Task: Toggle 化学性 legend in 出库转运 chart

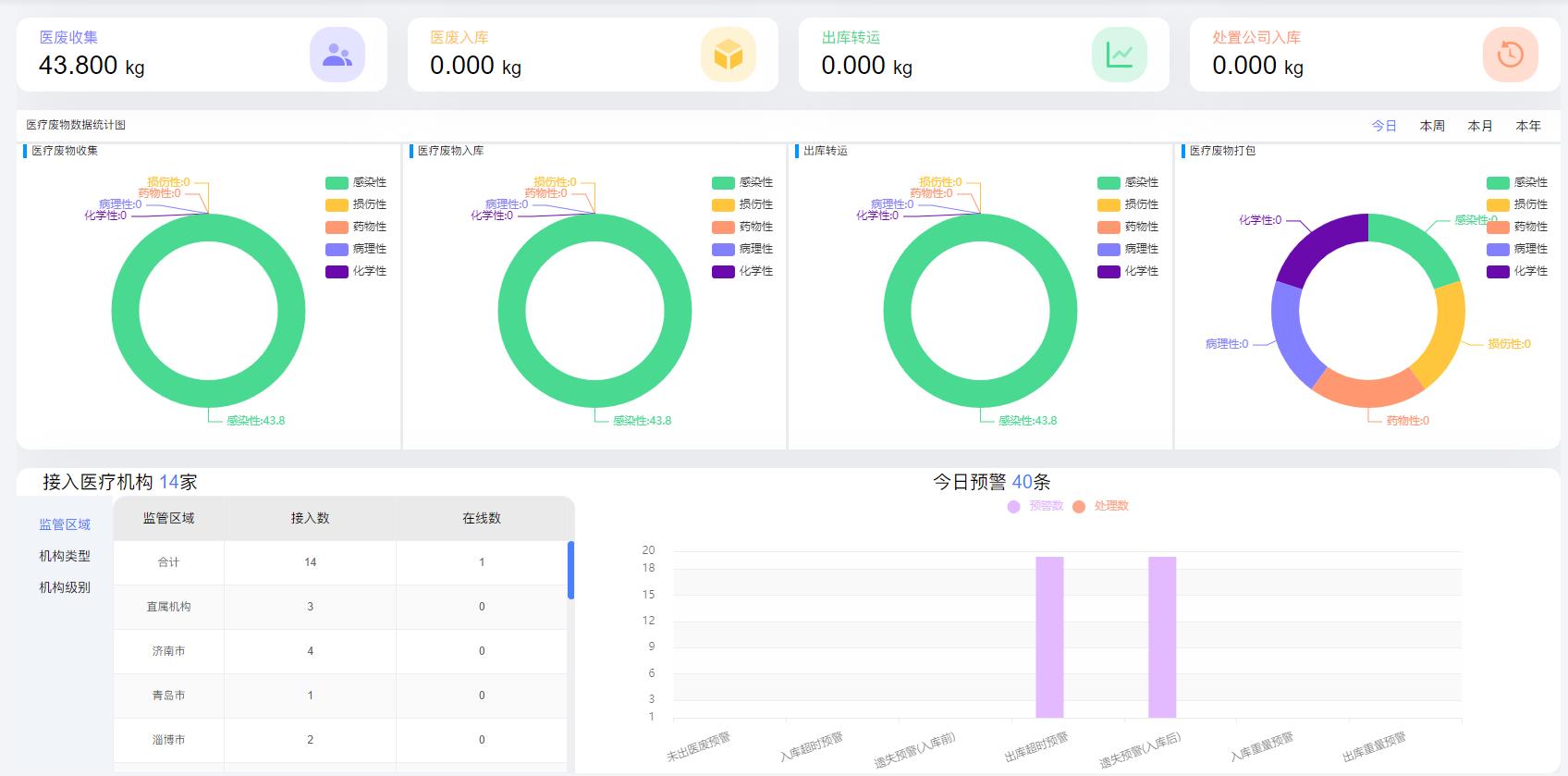Action: pyautogui.click(x=1128, y=272)
